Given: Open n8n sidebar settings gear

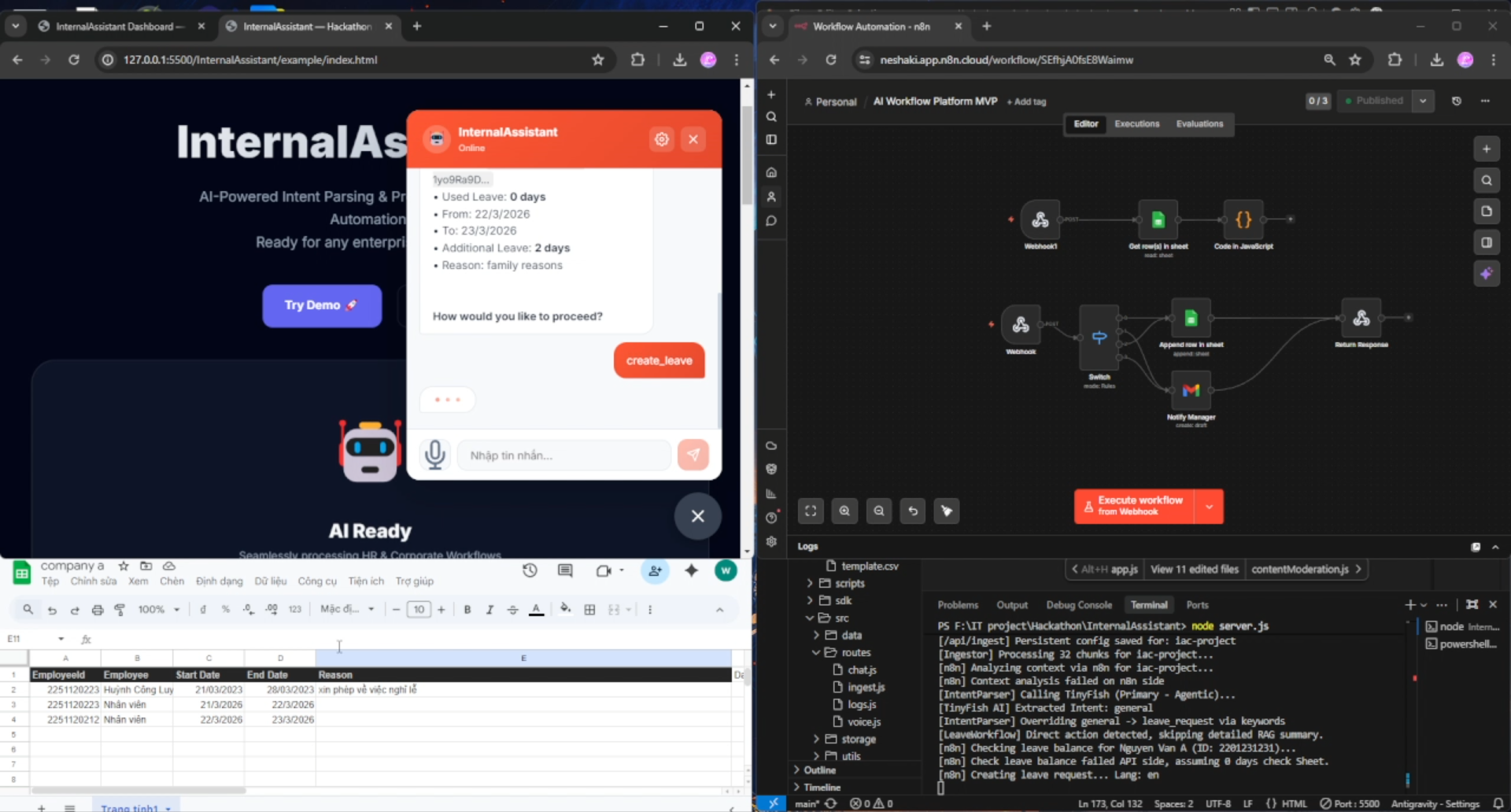Looking at the screenshot, I should tap(771, 541).
